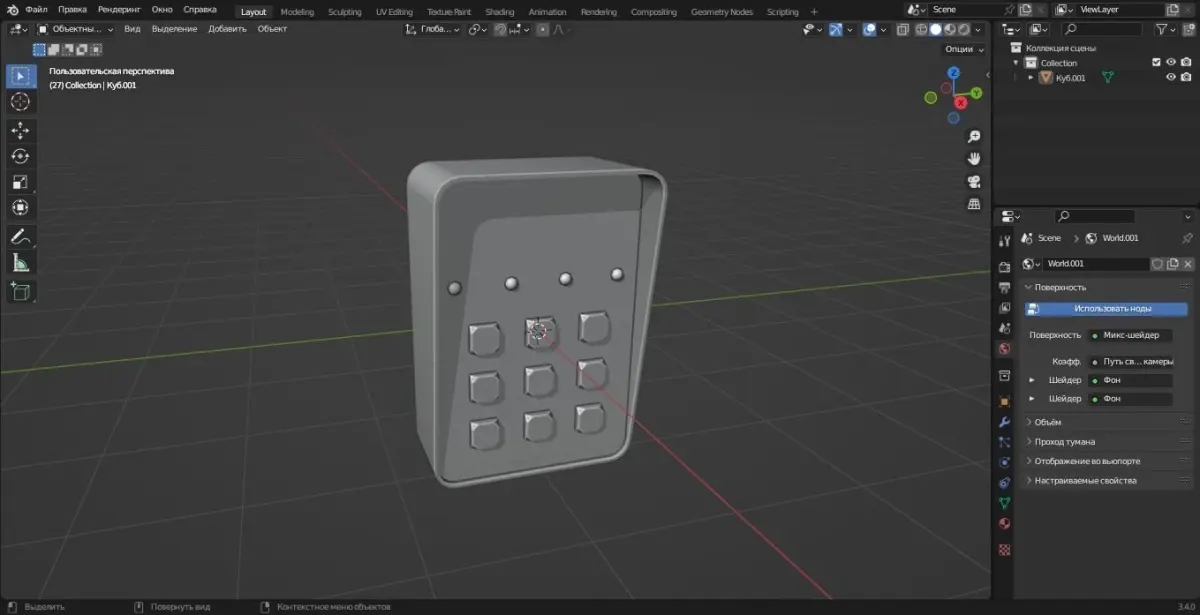Click the World.001 name field

[x=1096, y=264]
